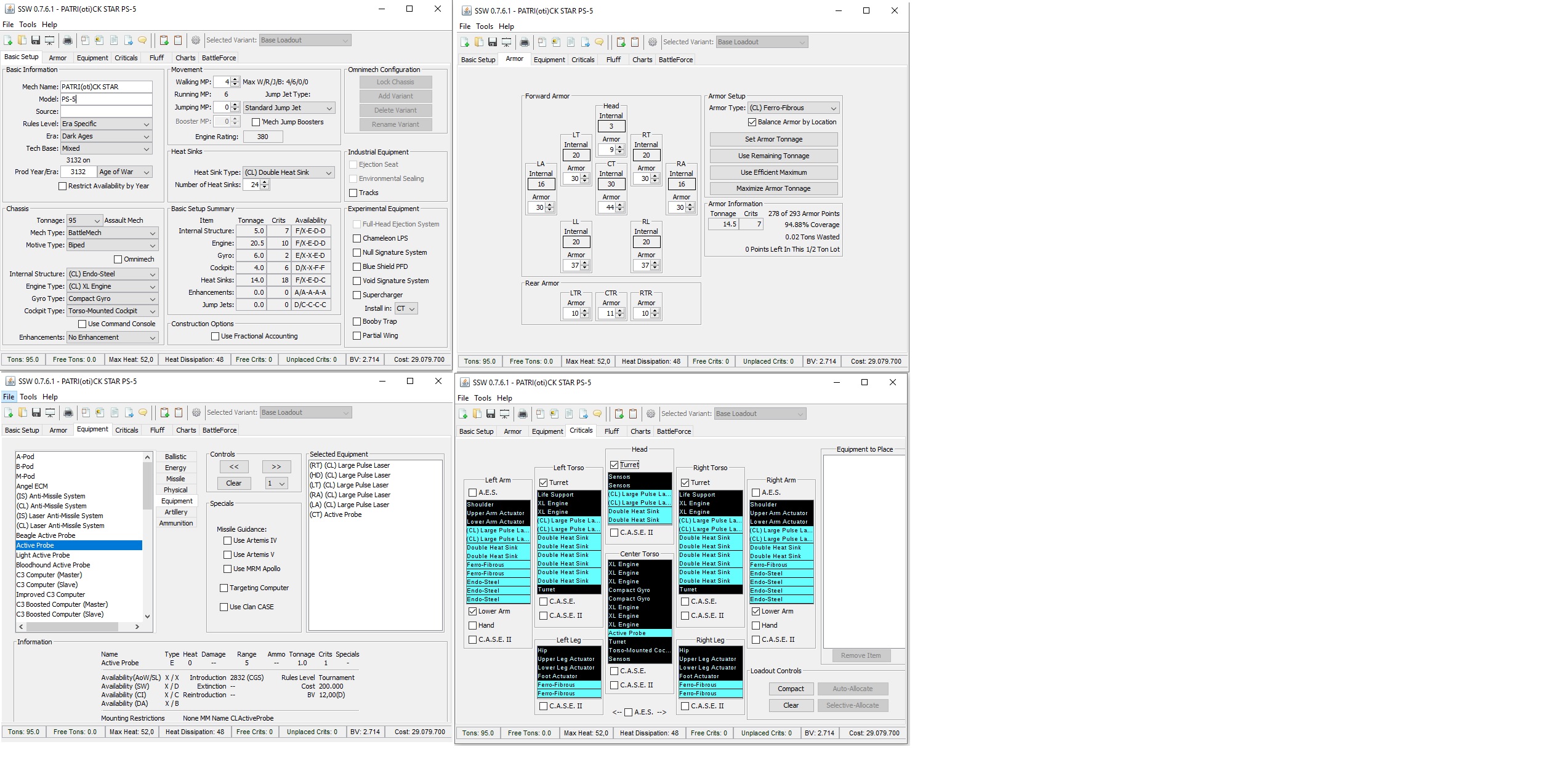Click Clear button in Equipment Controls
The width and height of the screenshot is (1564, 784).
coord(234,484)
